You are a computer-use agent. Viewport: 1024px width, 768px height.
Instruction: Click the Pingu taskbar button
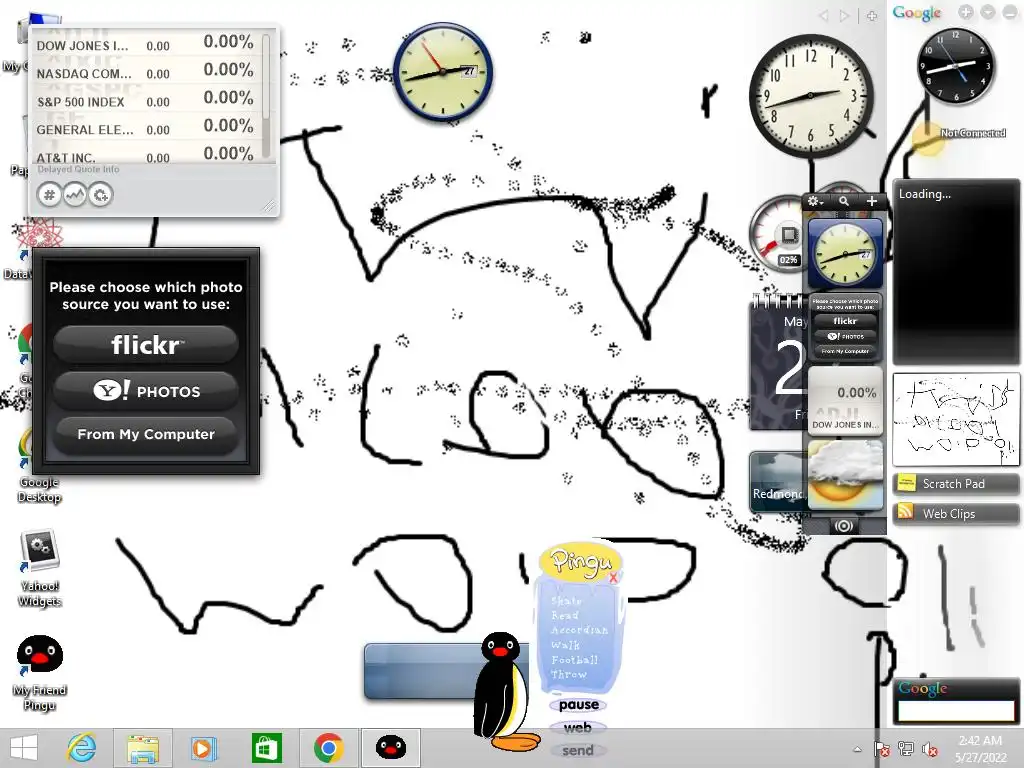391,748
